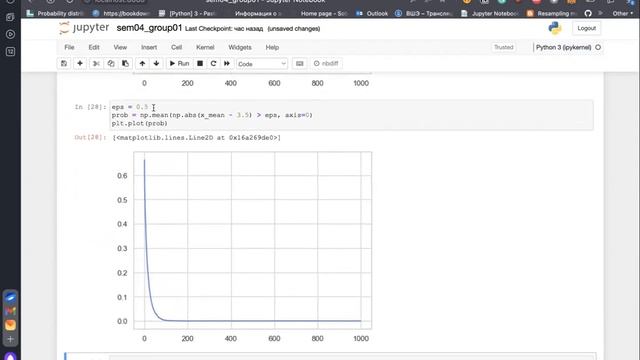
Task: Click the Trusted notebook indicator
Action: point(504,47)
